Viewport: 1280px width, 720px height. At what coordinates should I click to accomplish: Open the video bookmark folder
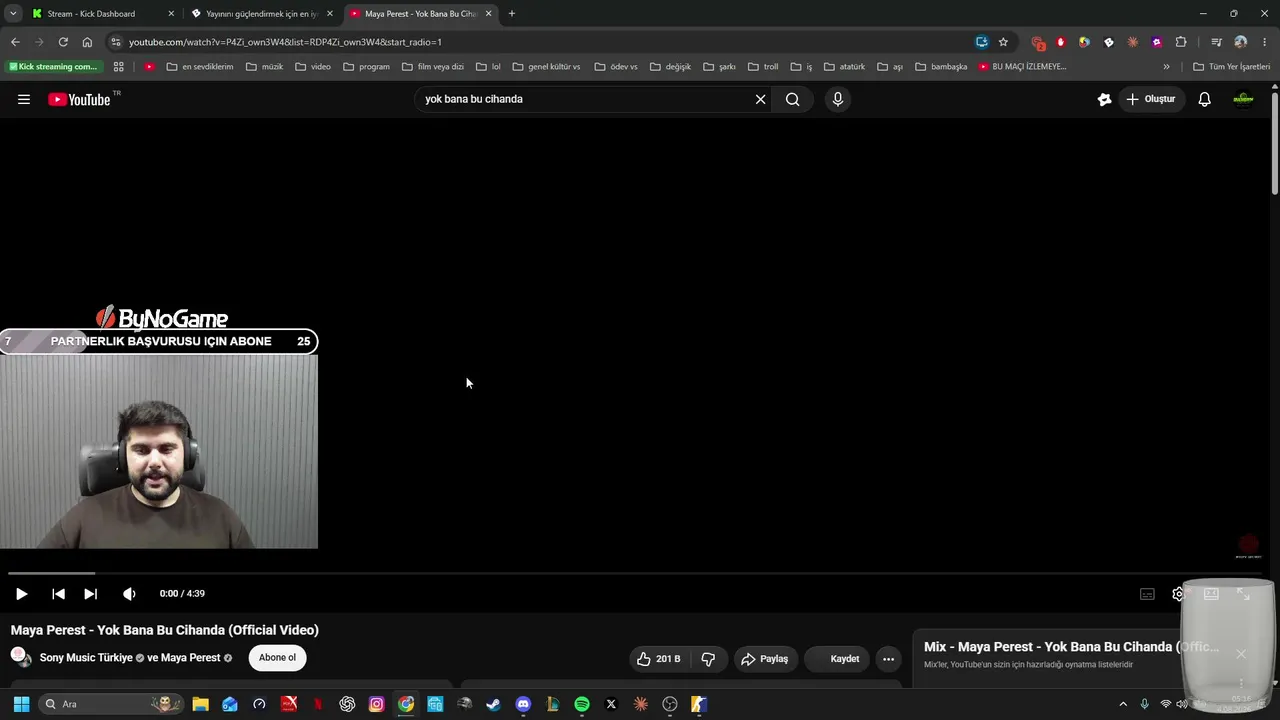(x=312, y=67)
